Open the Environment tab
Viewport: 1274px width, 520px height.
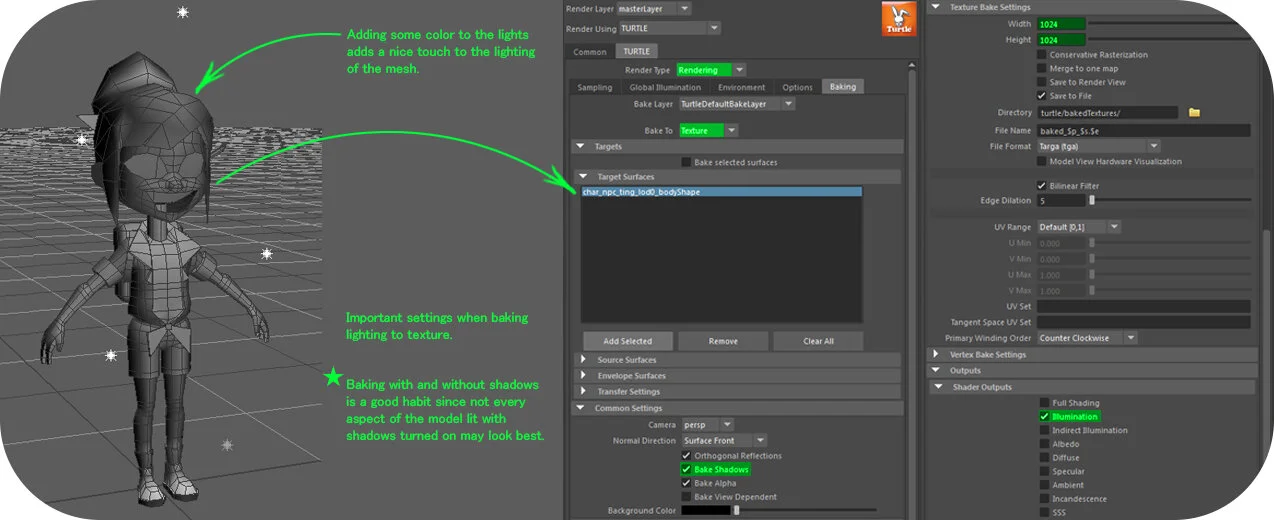(x=741, y=88)
